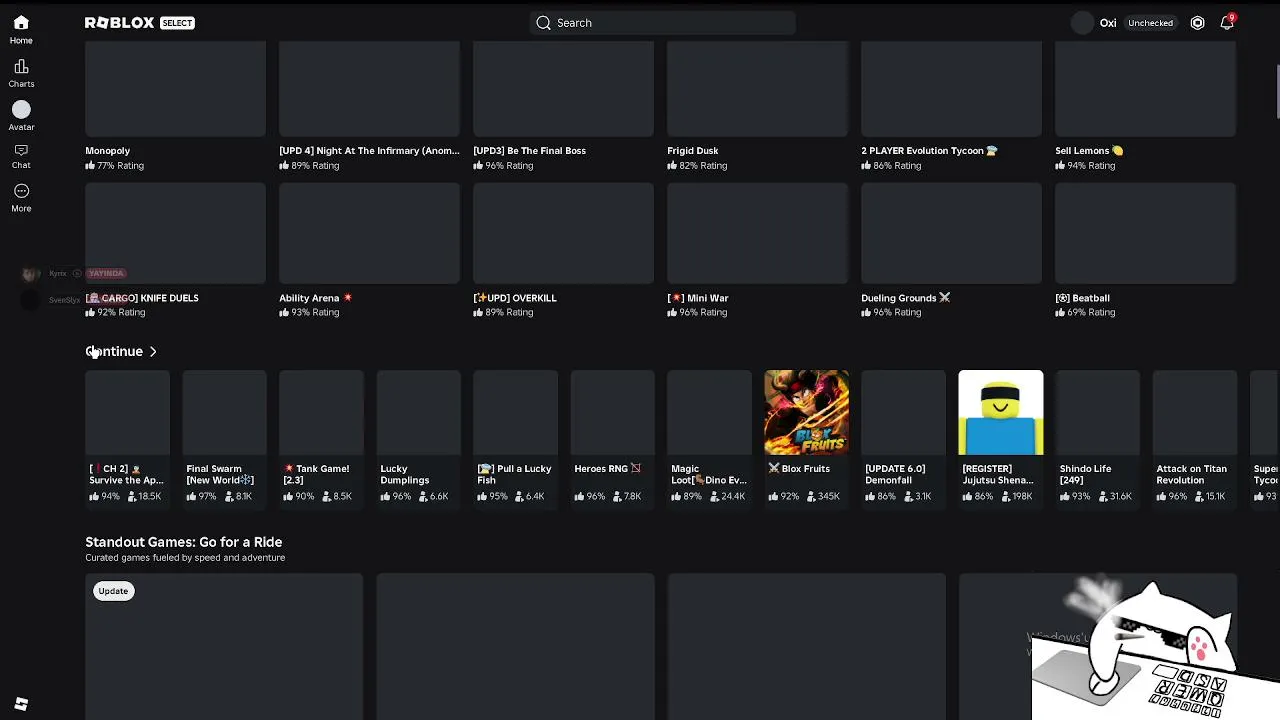Open the Continue section heading
This screenshot has width=1280, height=720.
(114, 351)
